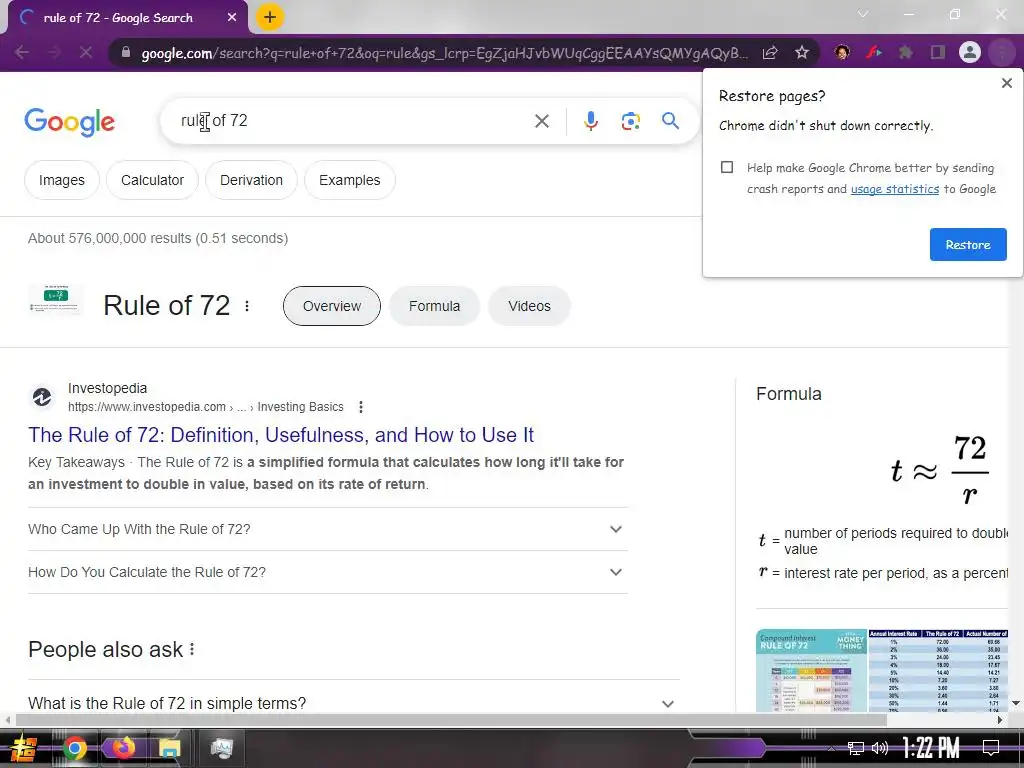Open the volume speaker icon in tray

[880, 748]
